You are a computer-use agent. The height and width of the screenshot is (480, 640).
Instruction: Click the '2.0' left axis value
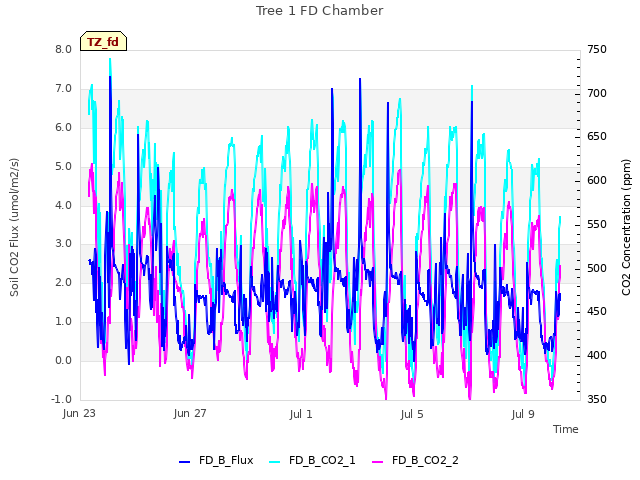click(63, 282)
